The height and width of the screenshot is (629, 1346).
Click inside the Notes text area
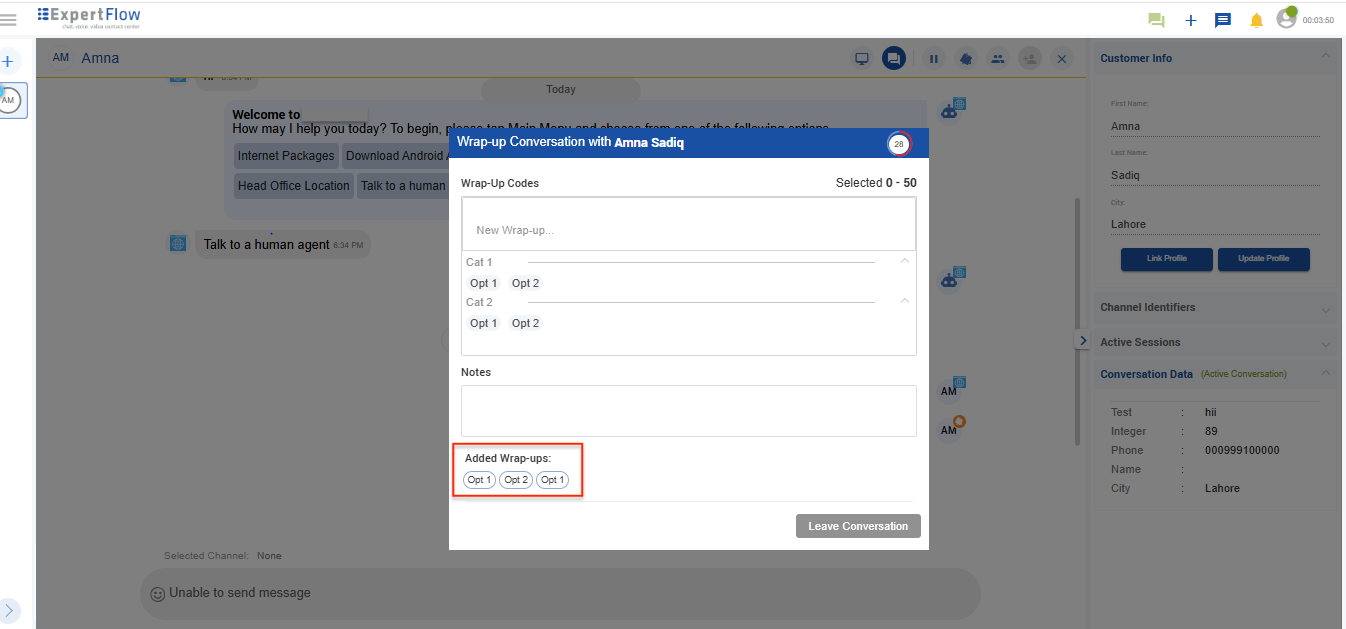tap(688, 411)
